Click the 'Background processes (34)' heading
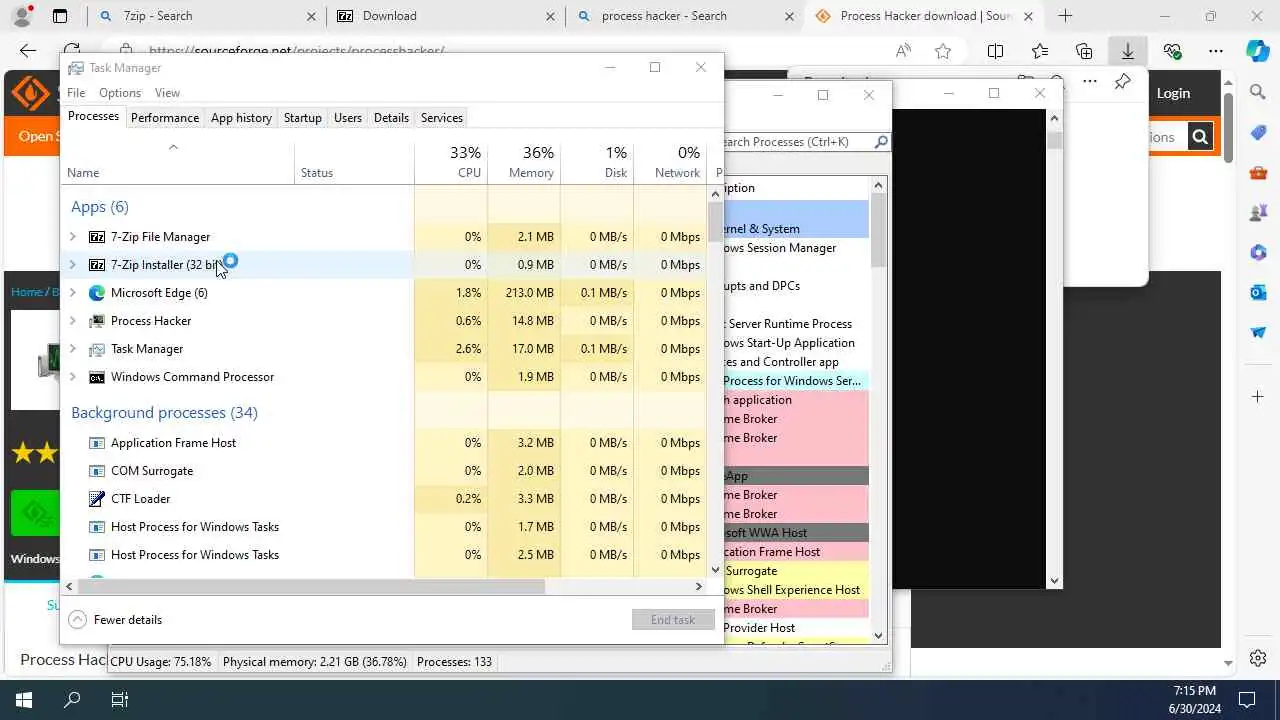The height and width of the screenshot is (720, 1280). coord(164,413)
